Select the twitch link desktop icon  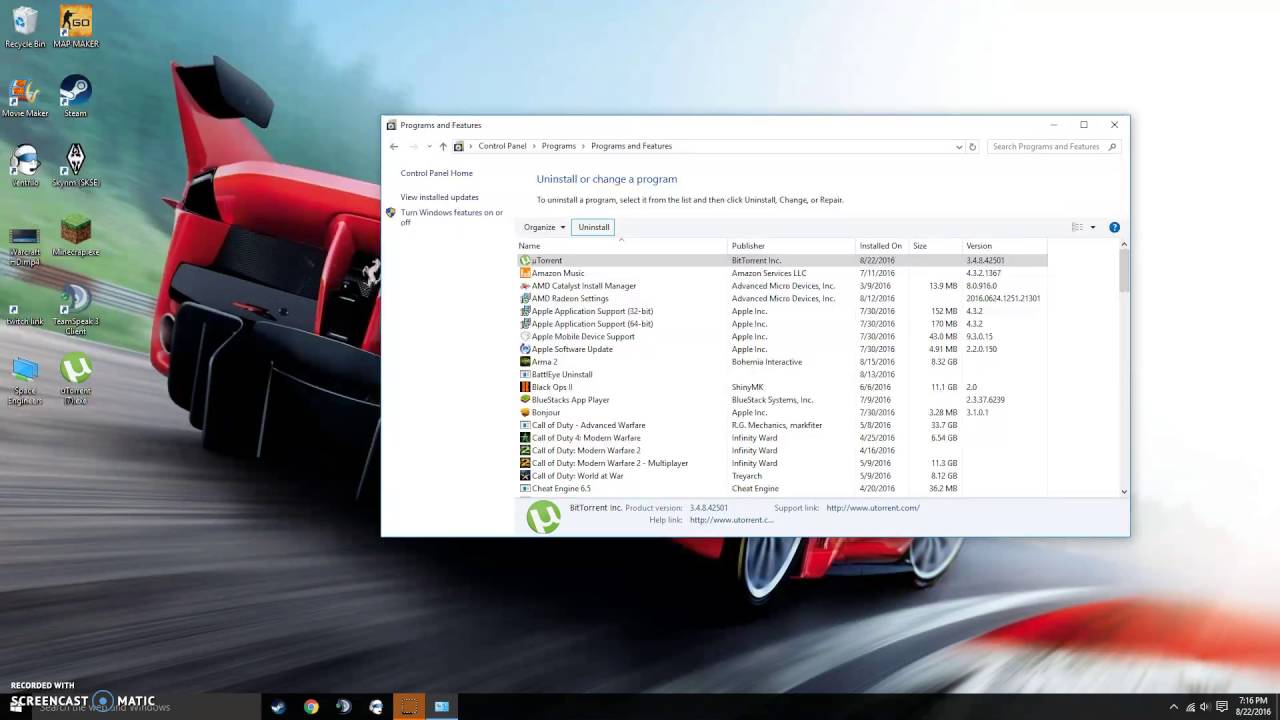tap(24, 314)
